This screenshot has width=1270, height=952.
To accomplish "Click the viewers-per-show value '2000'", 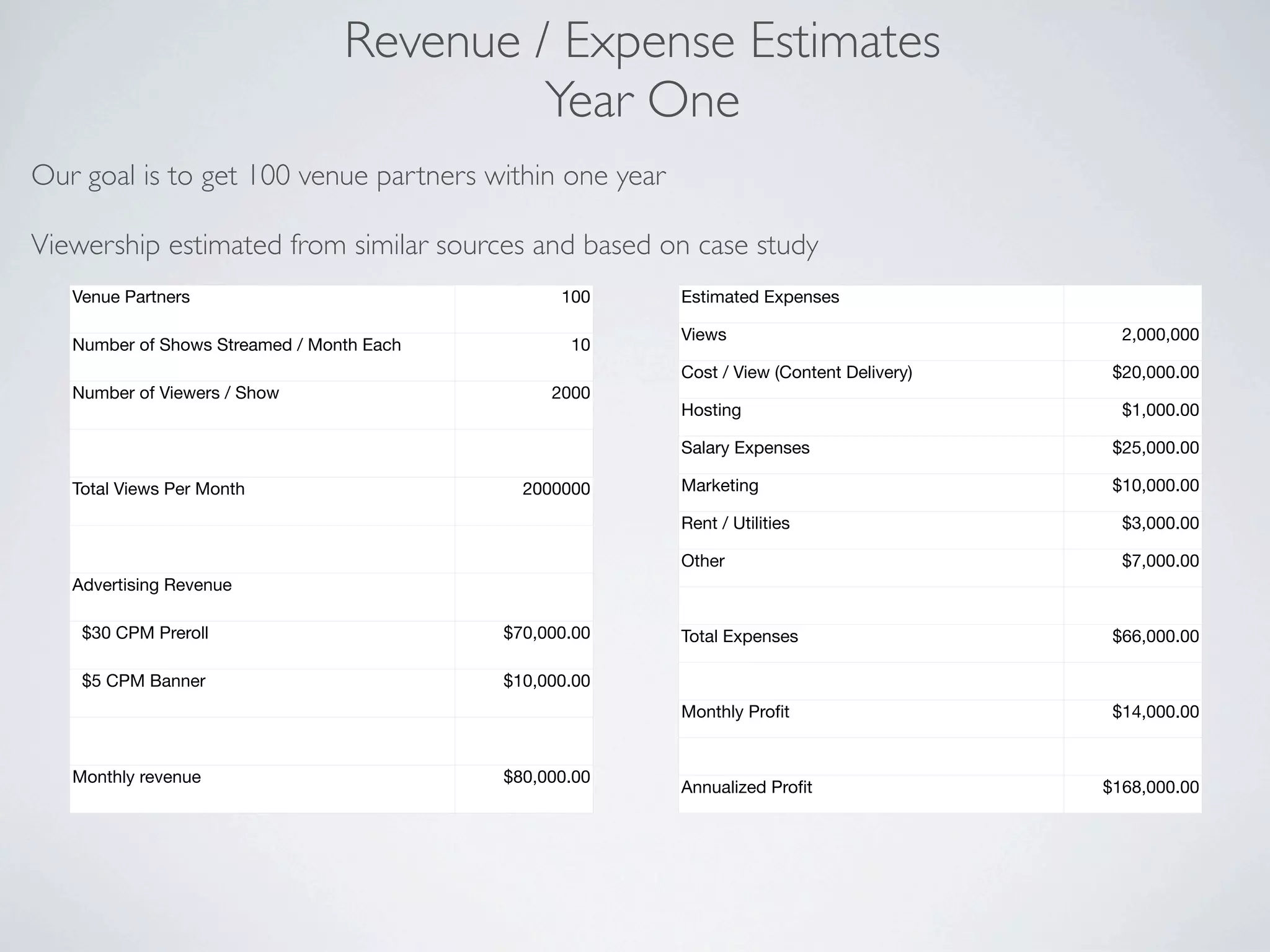I will click(571, 393).
